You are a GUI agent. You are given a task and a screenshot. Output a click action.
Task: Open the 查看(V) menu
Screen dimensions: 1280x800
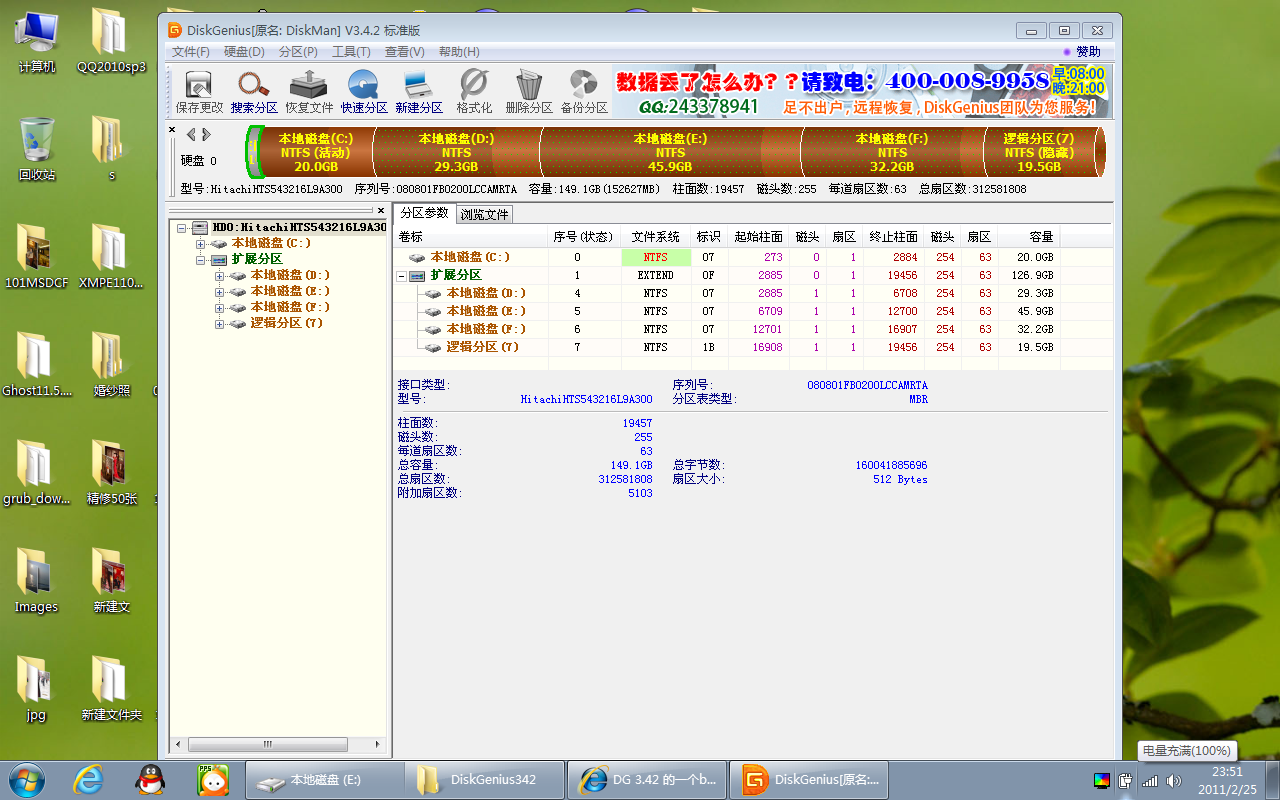tap(404, 52)
